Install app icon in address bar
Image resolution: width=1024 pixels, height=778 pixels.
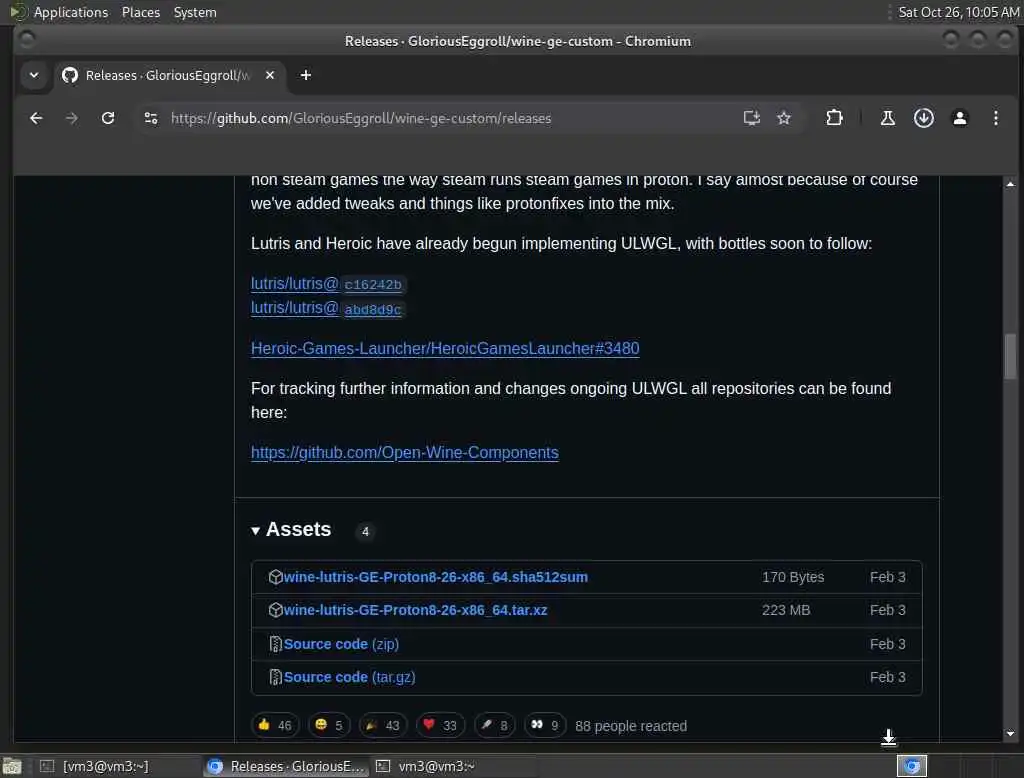752,118
